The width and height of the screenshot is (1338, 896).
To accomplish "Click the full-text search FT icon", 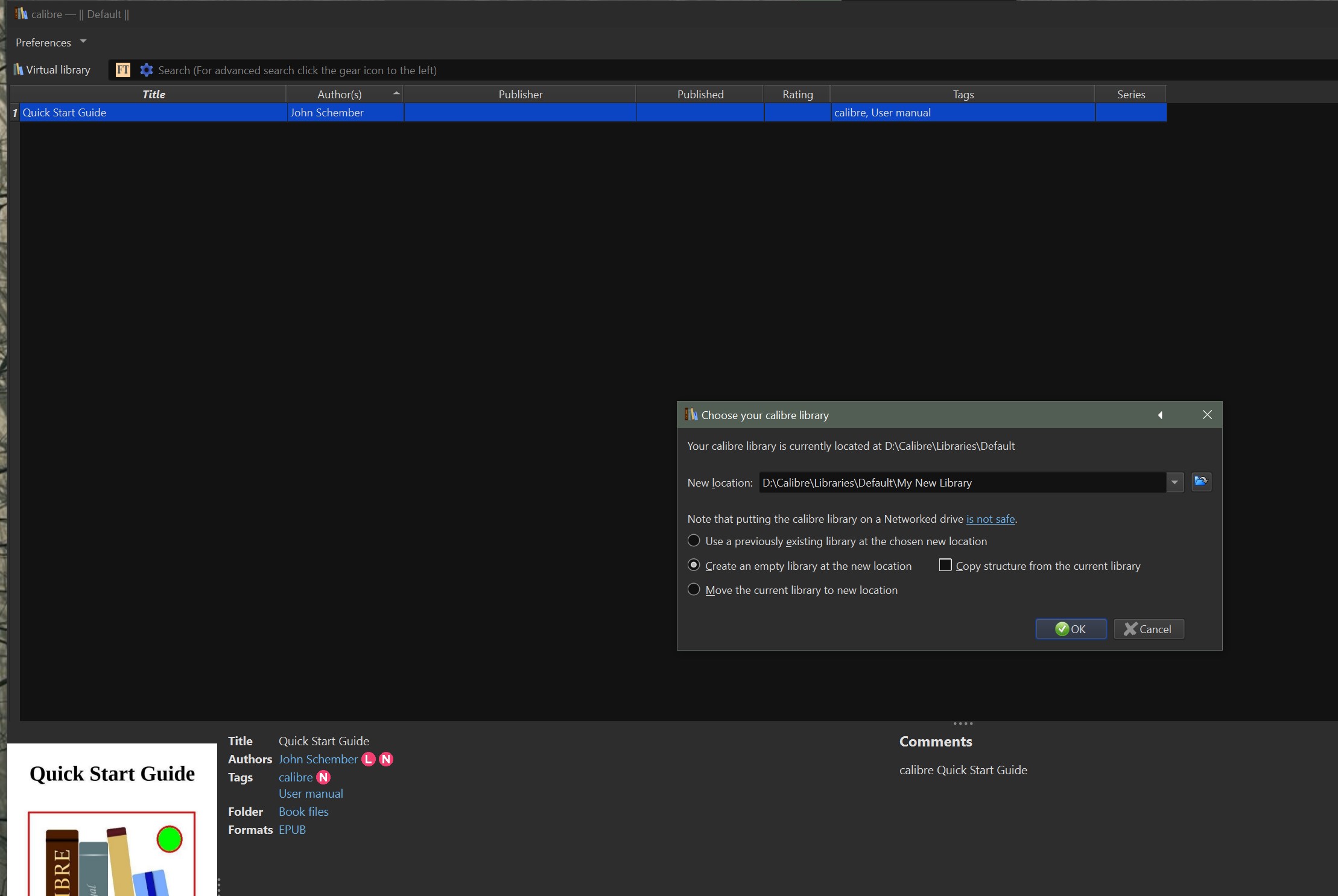I will [x=122, y=70].
